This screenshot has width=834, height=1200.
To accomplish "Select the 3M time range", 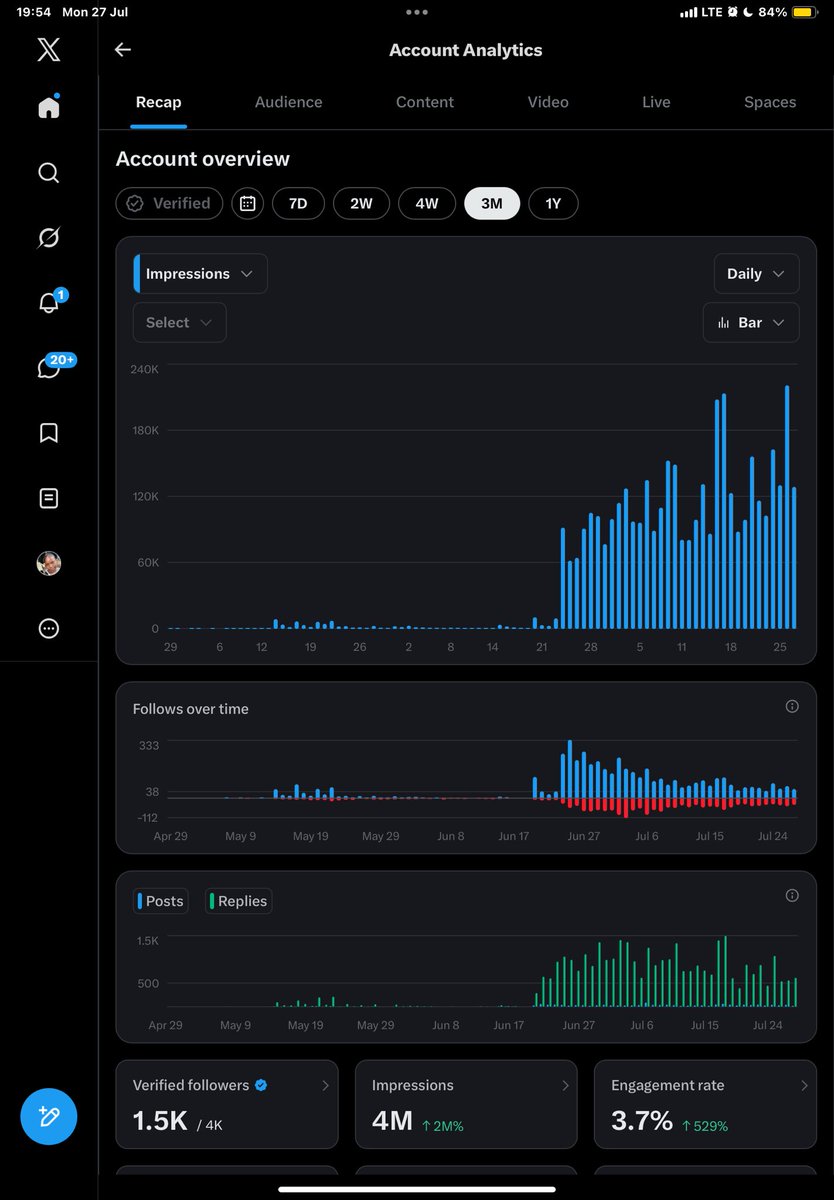I will pyautogui.click(x=492, y=203).
